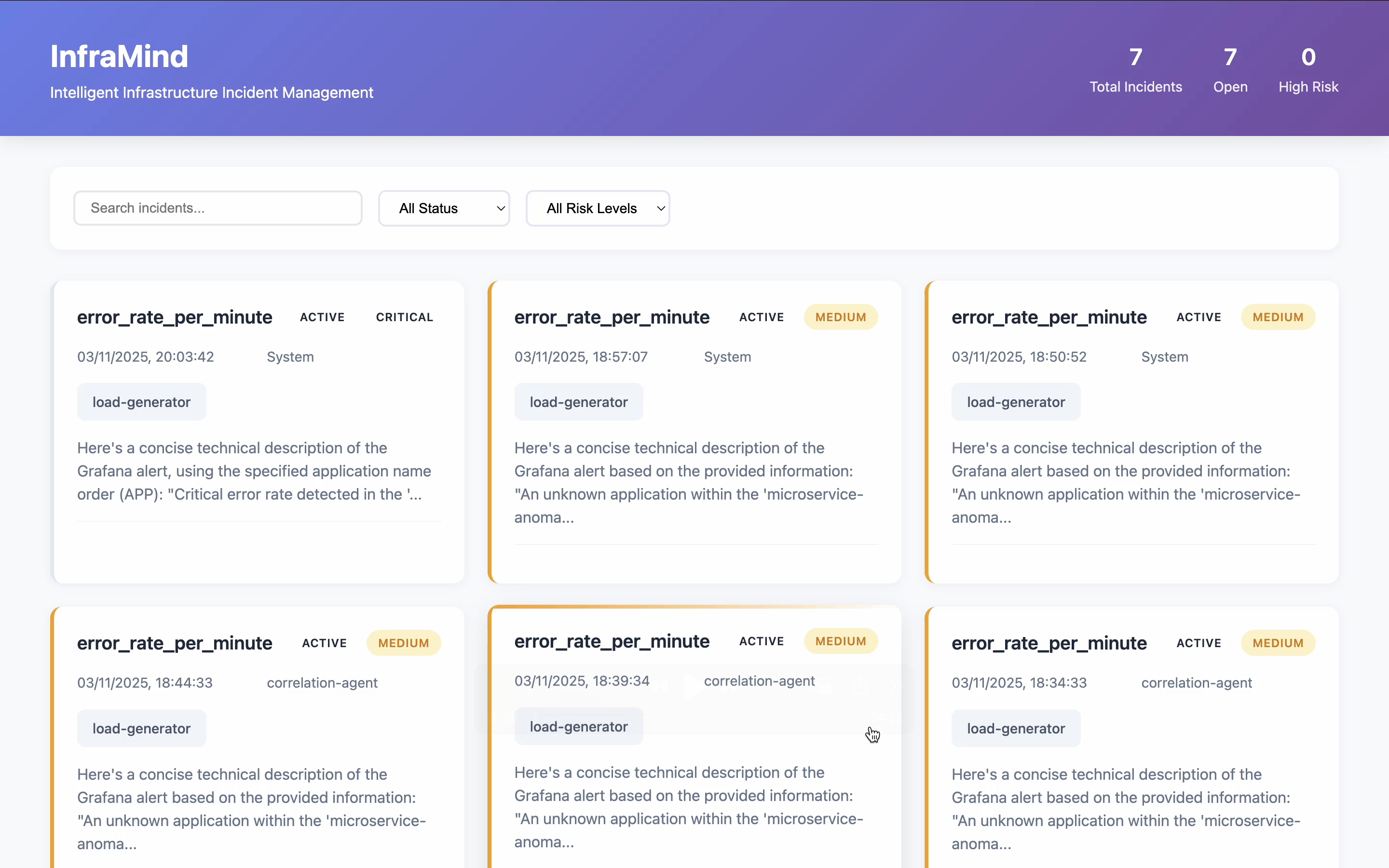Open the error_rate_per_minute title at 18:57:07
Image resolution: width=1389 pixels, height=868 pixels.
(x=612, y=317)
